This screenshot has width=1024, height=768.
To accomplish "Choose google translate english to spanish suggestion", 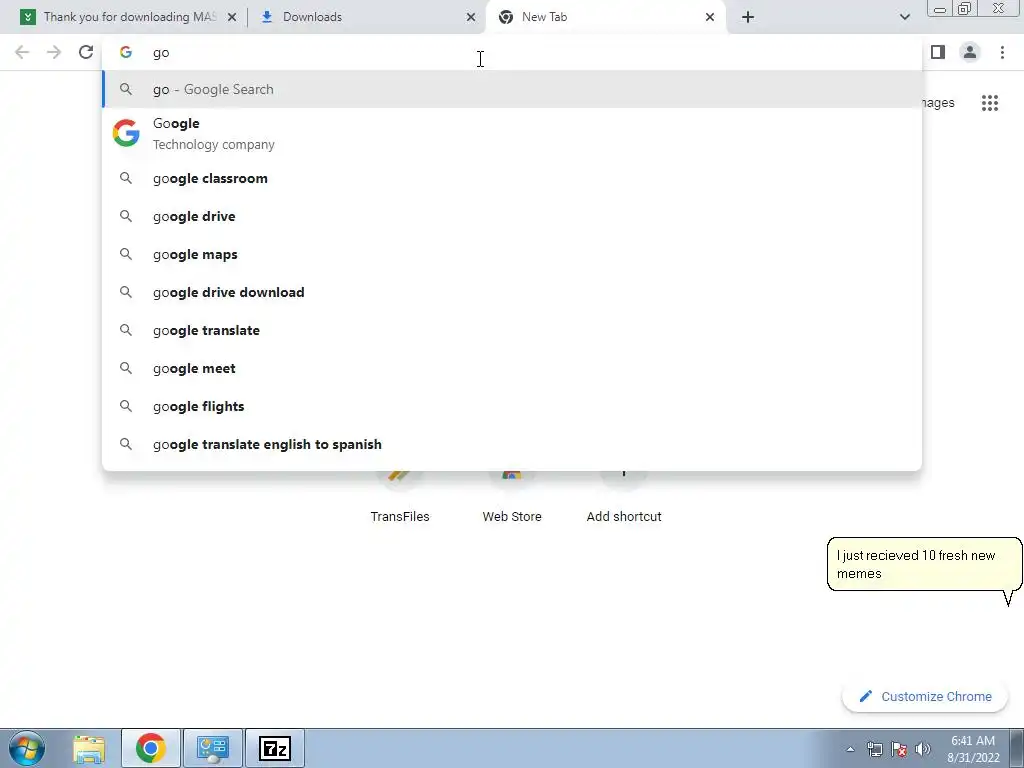I will click(512, 444).
